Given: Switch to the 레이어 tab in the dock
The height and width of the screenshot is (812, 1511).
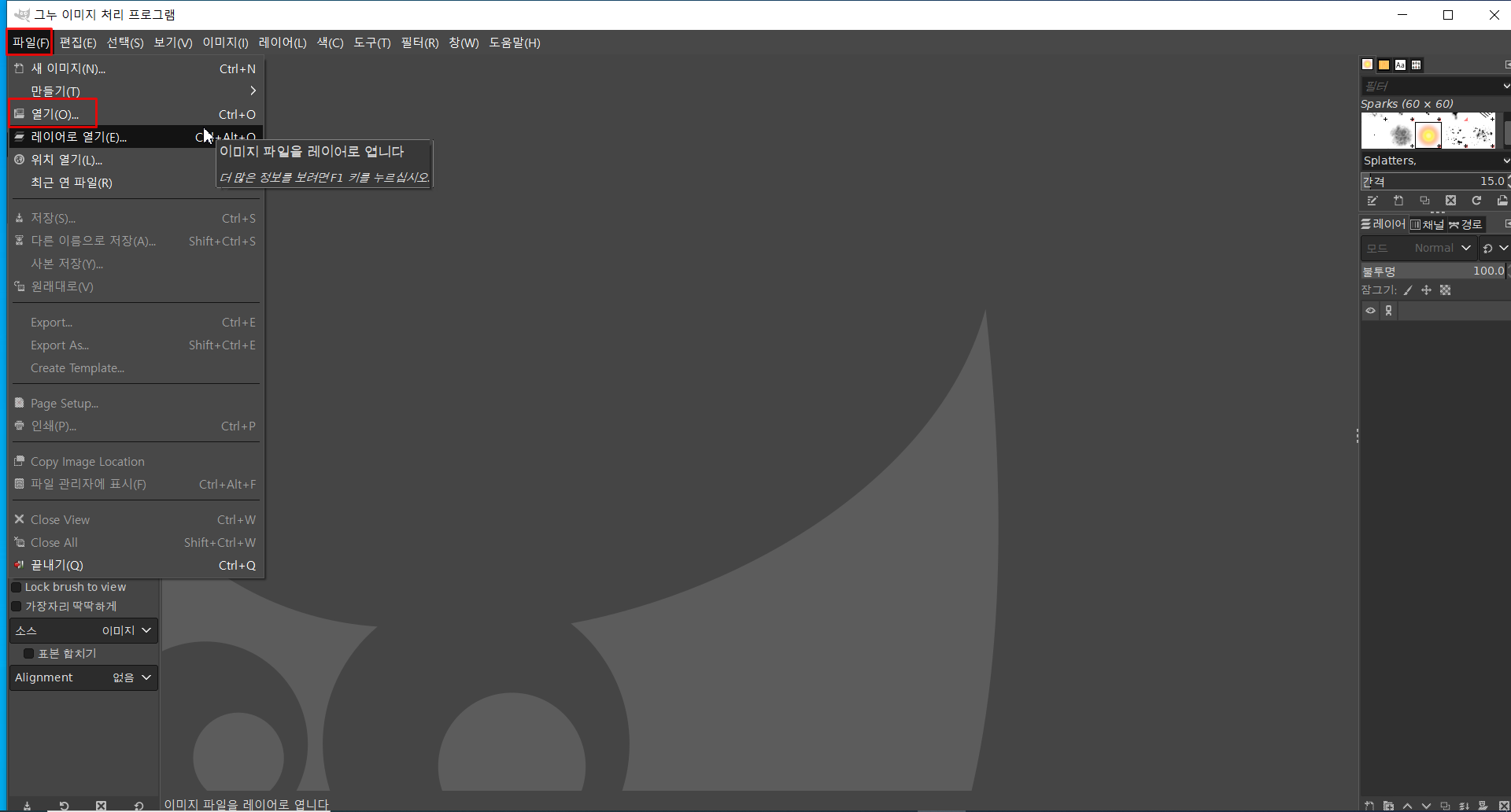Looking at the screenshot, I should tap(1384, 224).
